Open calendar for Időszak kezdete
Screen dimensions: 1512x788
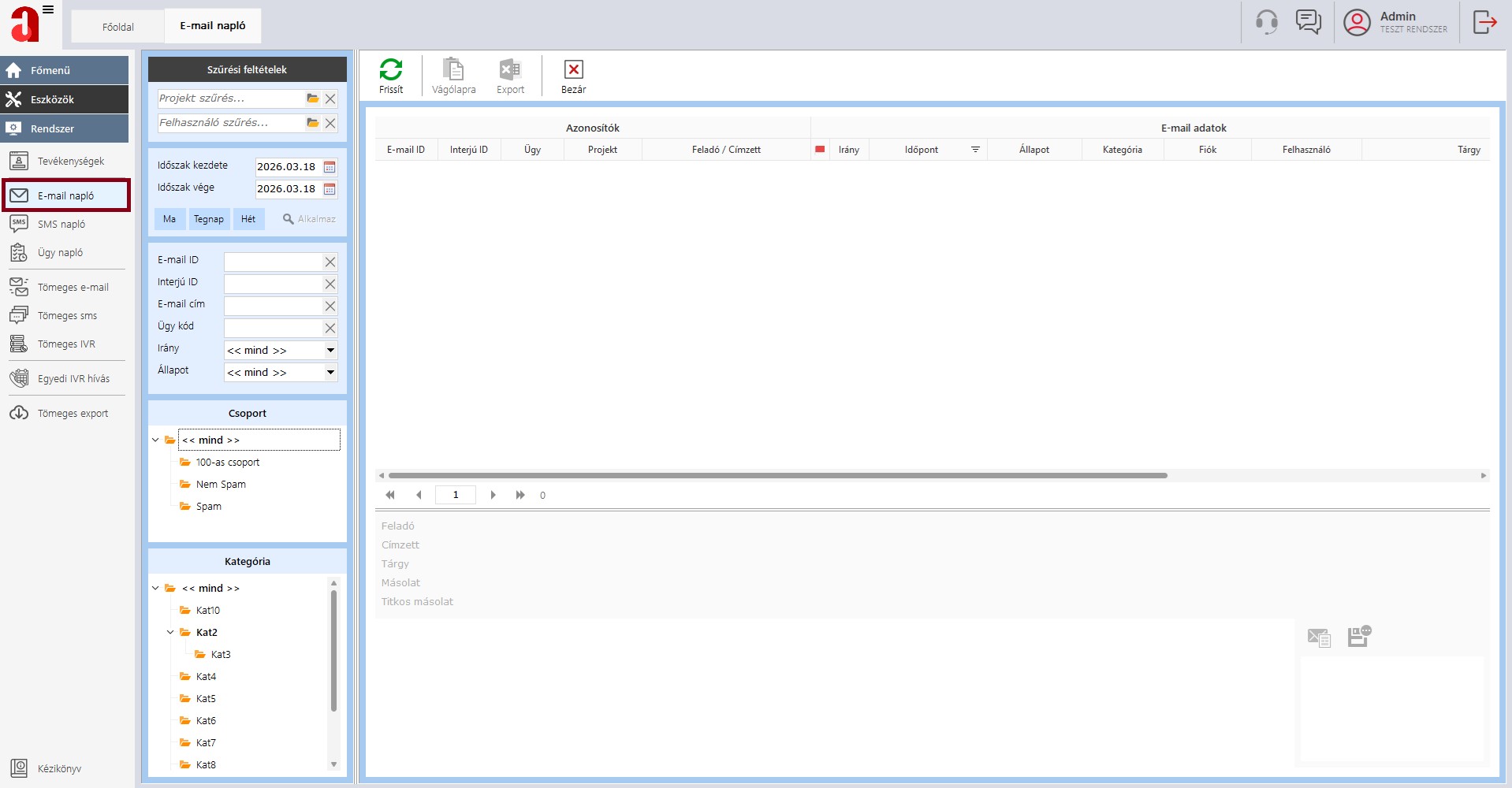pos(330,167)
